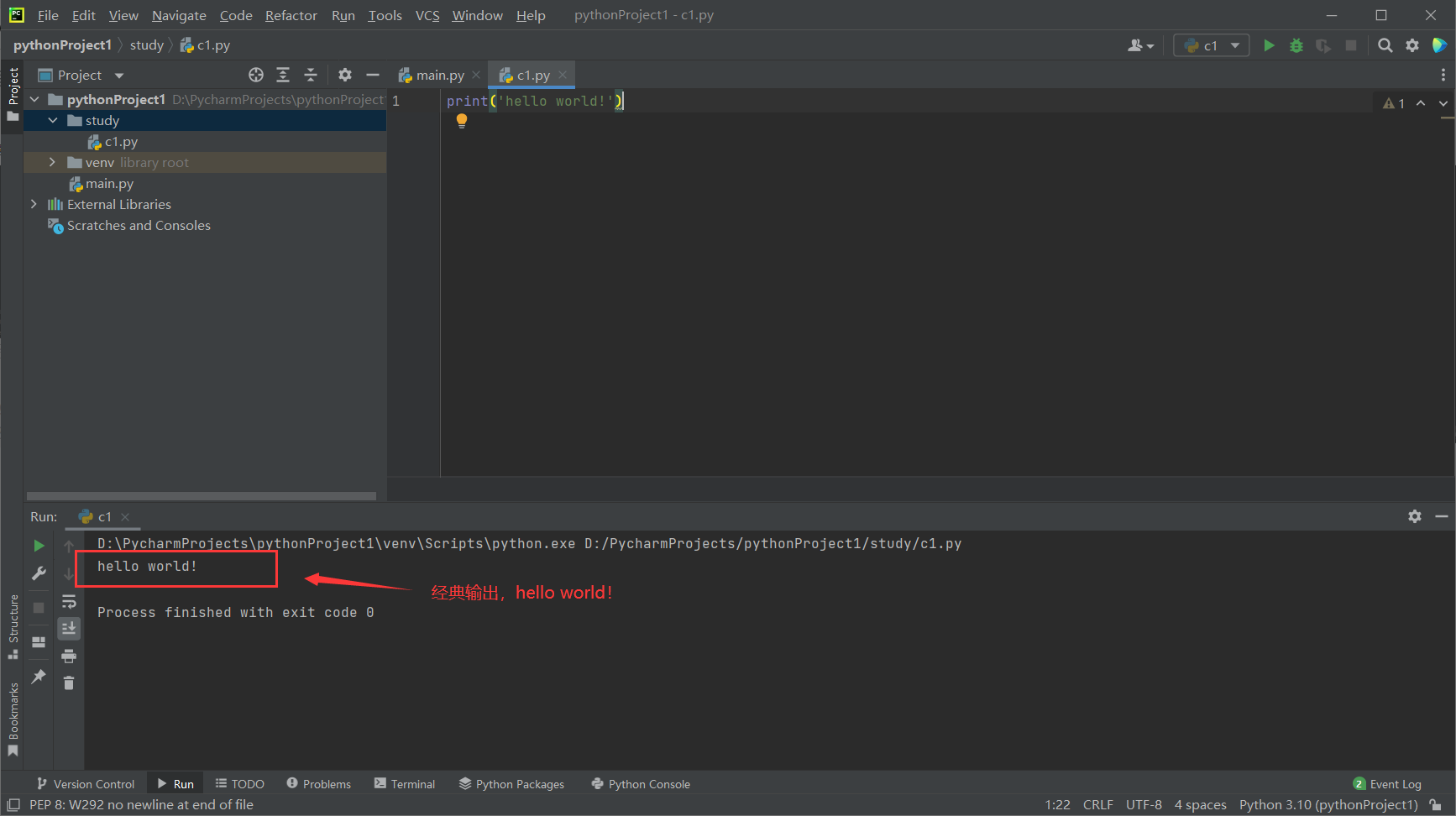The image size is (1456, 816).
Task: Open editor tabs more options menu
Action: tap(1443, 75)
